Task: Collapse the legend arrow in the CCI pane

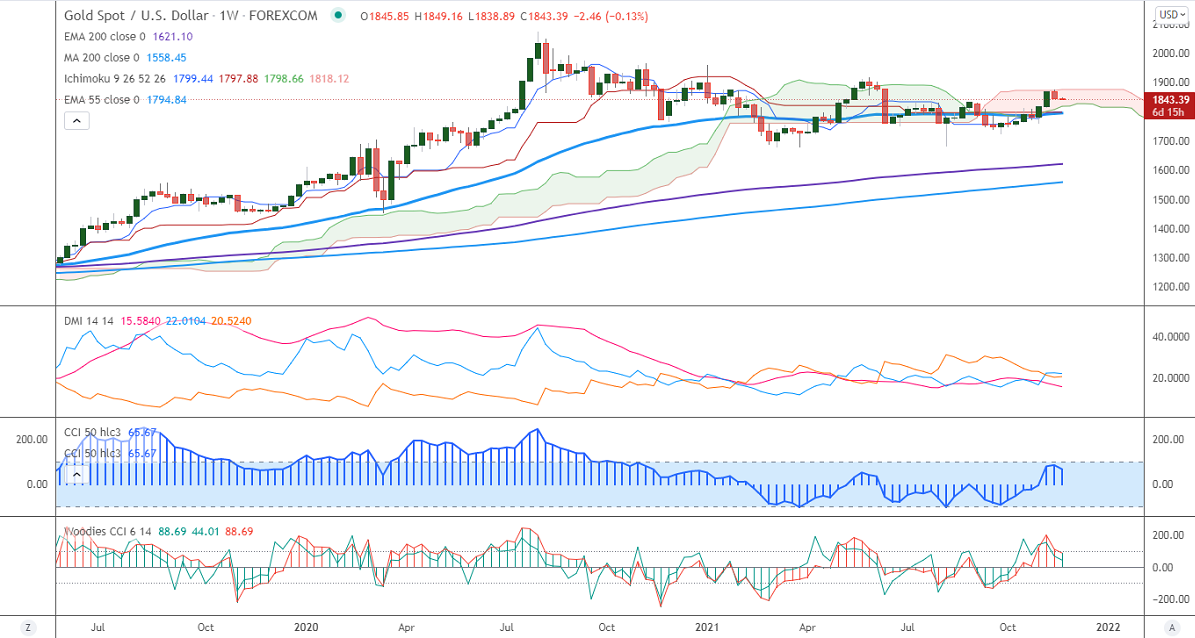Action: click(77, 476)
